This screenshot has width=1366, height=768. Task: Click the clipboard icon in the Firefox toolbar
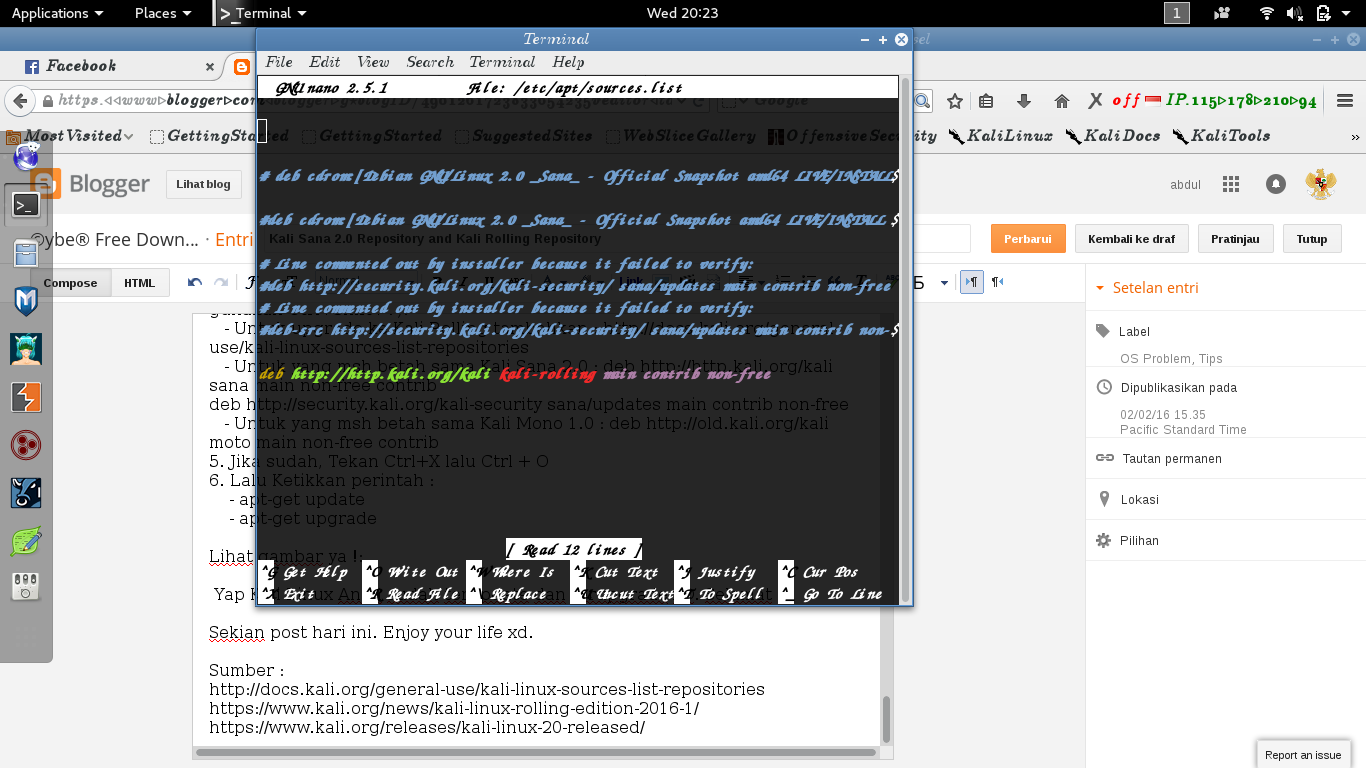point(985,101)
